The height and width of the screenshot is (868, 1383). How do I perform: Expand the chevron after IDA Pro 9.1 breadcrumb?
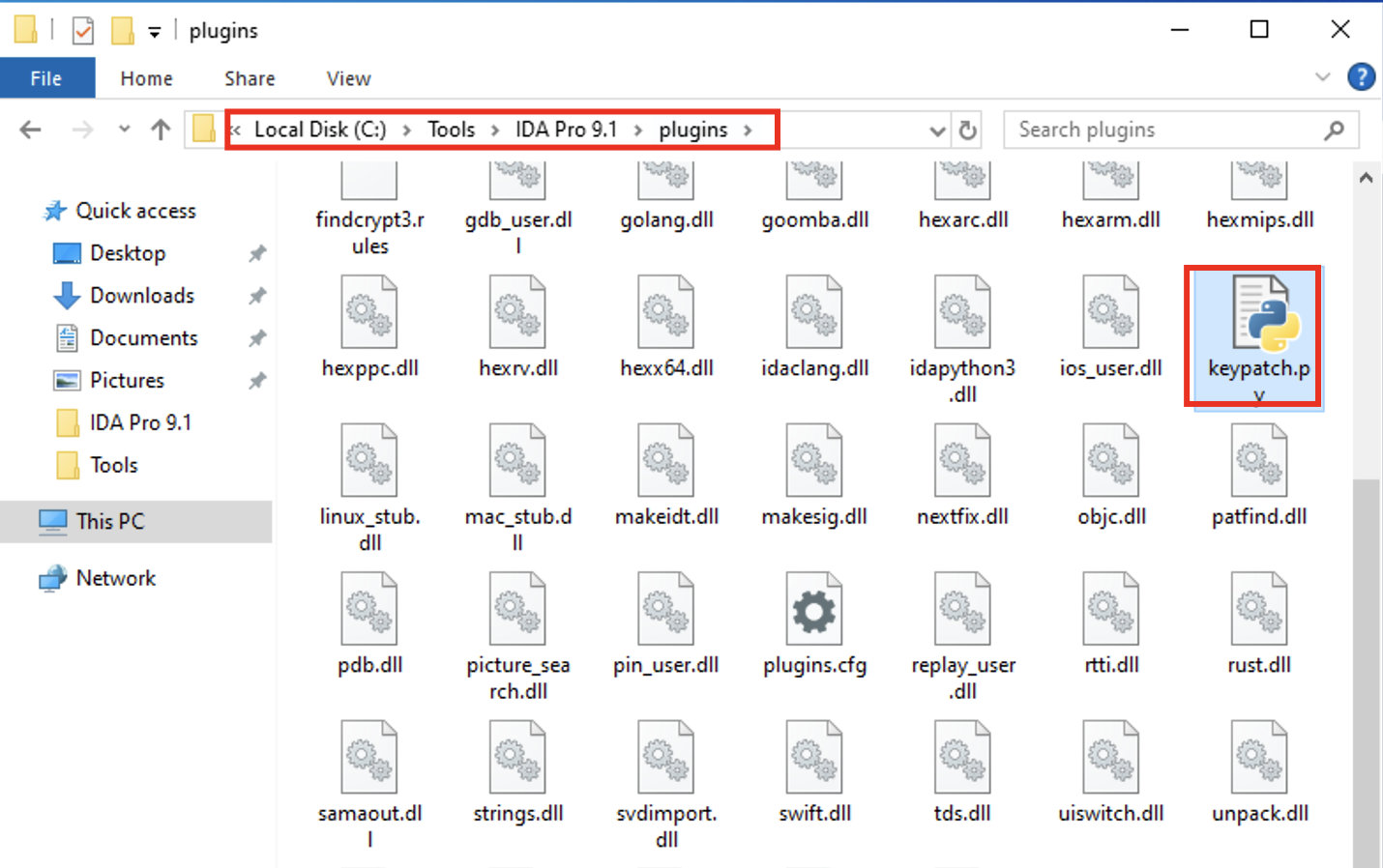(638, 130)
